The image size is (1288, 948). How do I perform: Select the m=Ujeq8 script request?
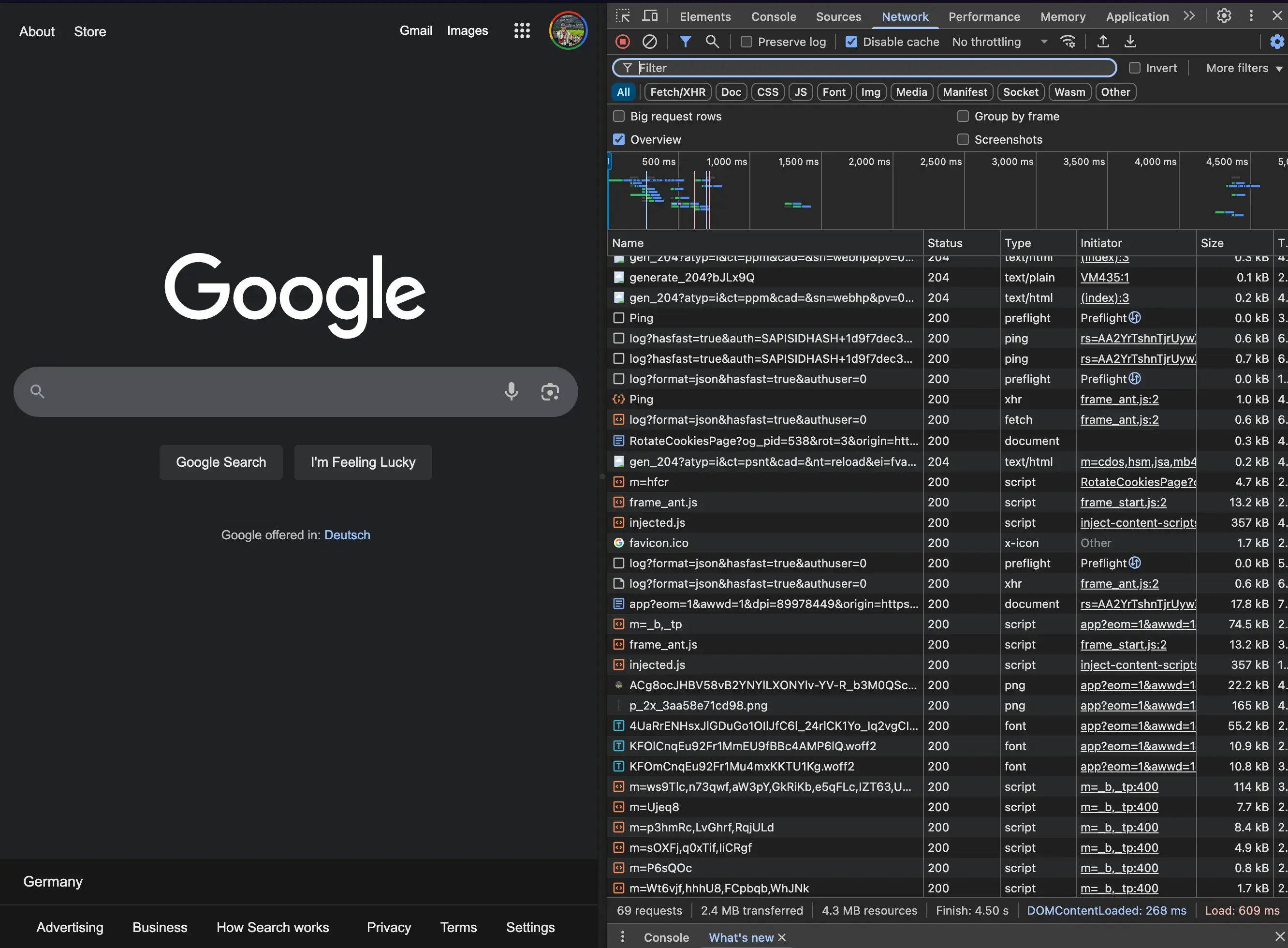pyautogui.click(x=947, y=807)
